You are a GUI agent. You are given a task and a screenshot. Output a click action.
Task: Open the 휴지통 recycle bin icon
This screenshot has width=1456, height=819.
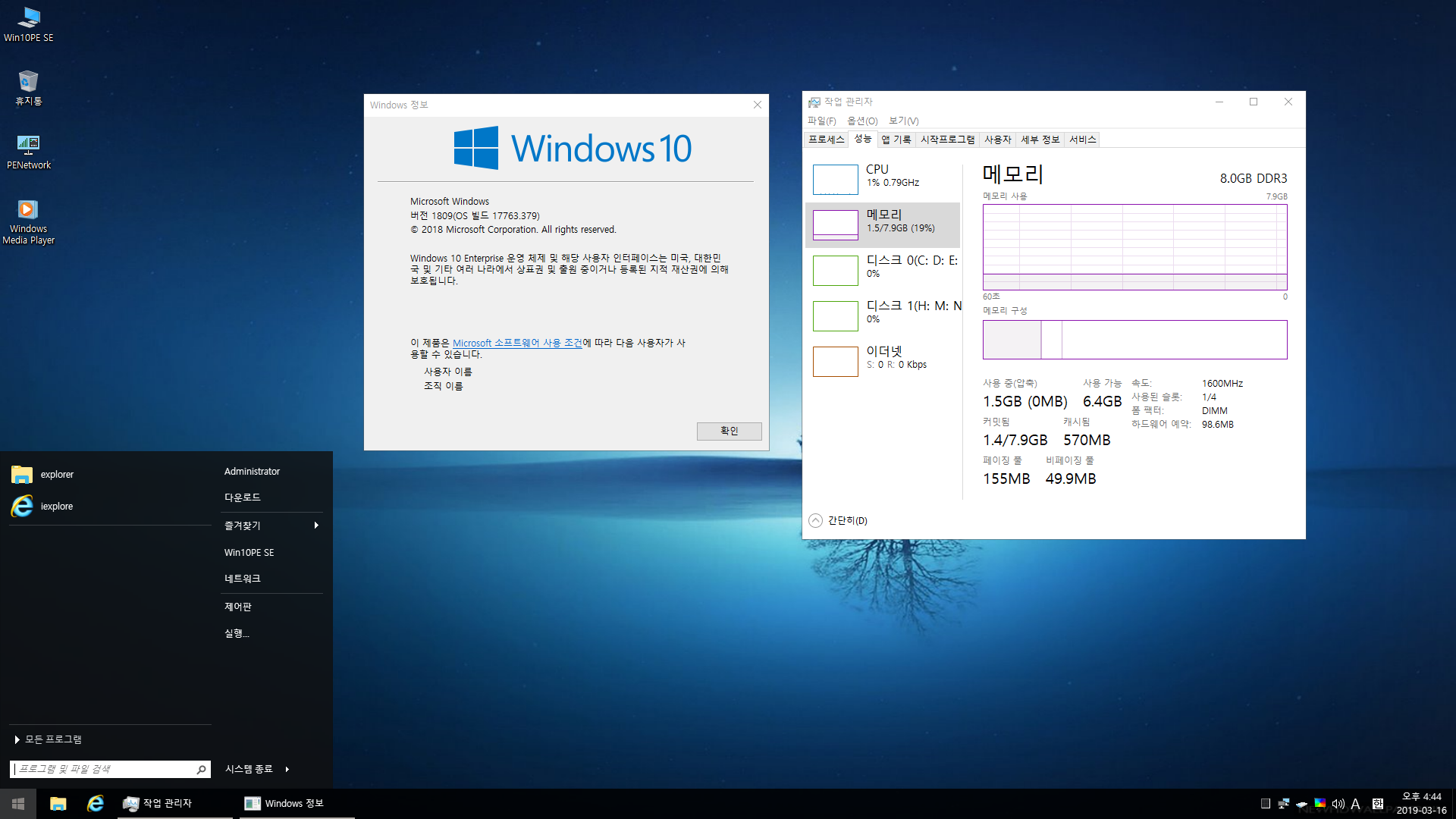click(28, 88)
